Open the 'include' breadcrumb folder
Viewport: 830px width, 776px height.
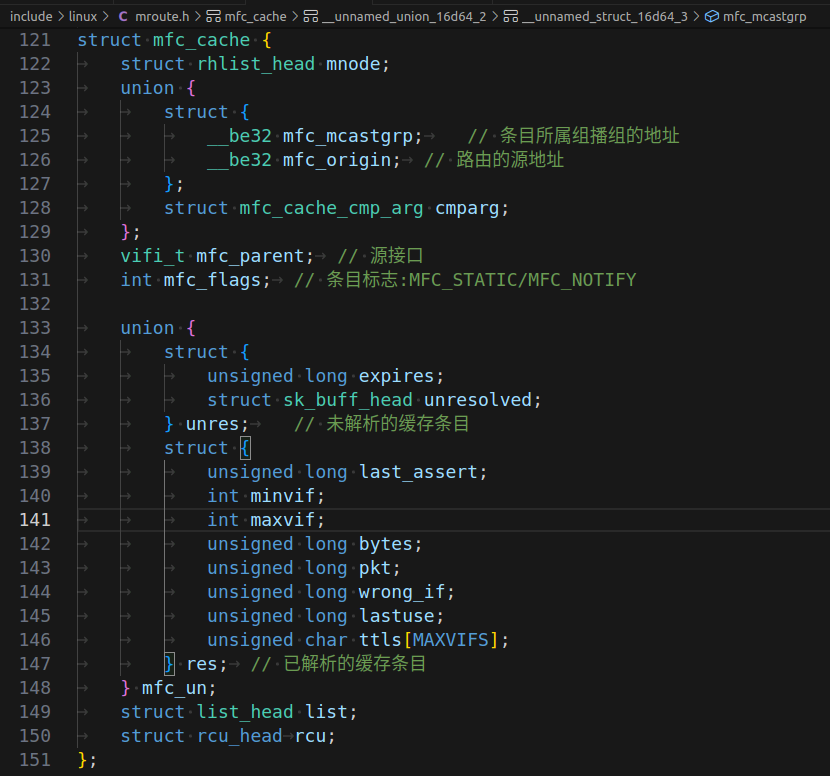coord(31,16)
